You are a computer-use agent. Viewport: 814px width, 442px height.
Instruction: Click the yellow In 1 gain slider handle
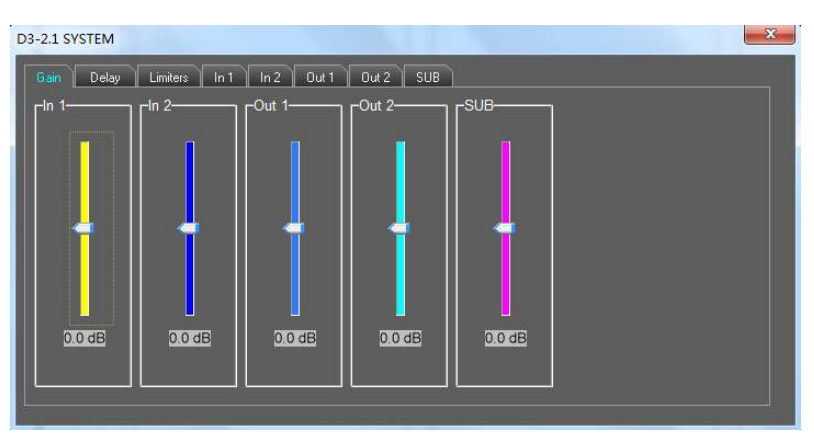pyautogui.click(x=84, y=229)
